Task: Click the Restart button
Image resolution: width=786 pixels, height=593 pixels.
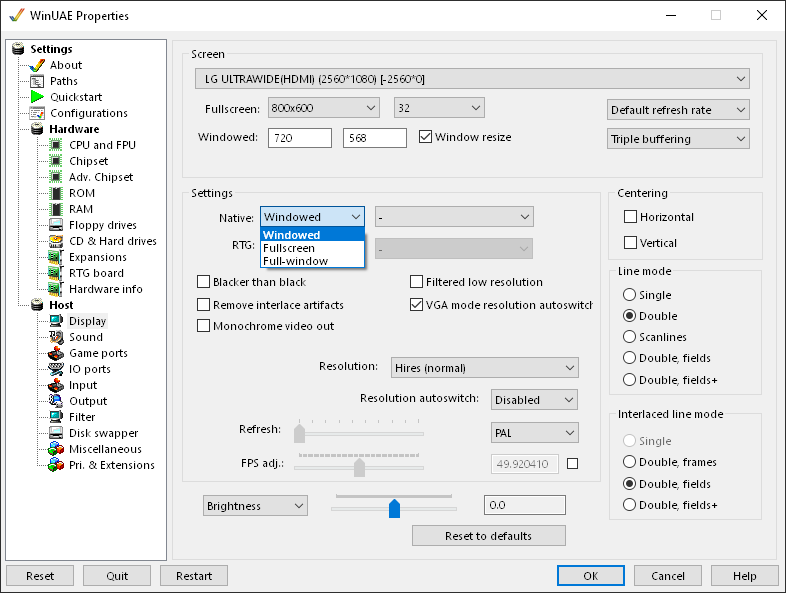Action: (x=194, y=576)
